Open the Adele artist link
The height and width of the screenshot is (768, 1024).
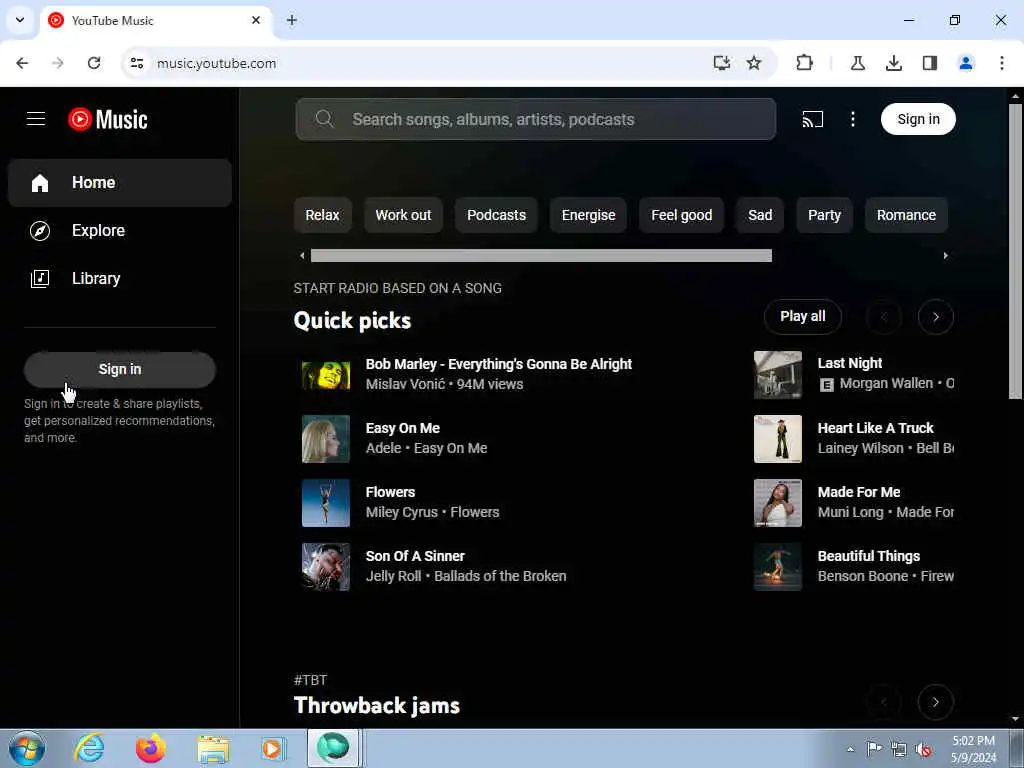(x=383, y=448)
